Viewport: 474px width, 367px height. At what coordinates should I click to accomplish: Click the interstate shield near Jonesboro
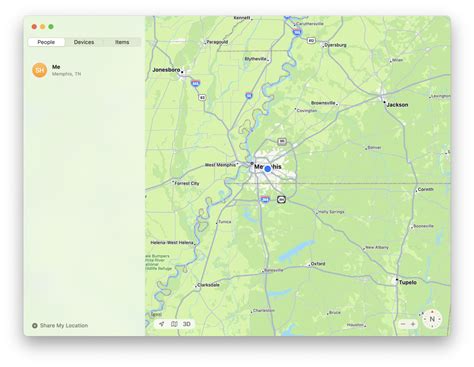(x=196, y=83)
